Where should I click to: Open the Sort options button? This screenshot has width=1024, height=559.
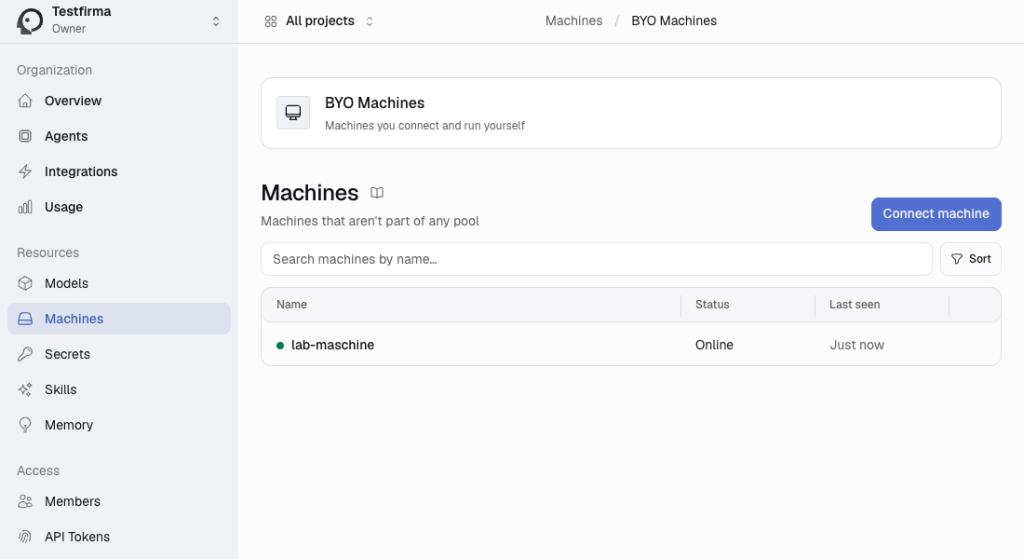[970, 259]
